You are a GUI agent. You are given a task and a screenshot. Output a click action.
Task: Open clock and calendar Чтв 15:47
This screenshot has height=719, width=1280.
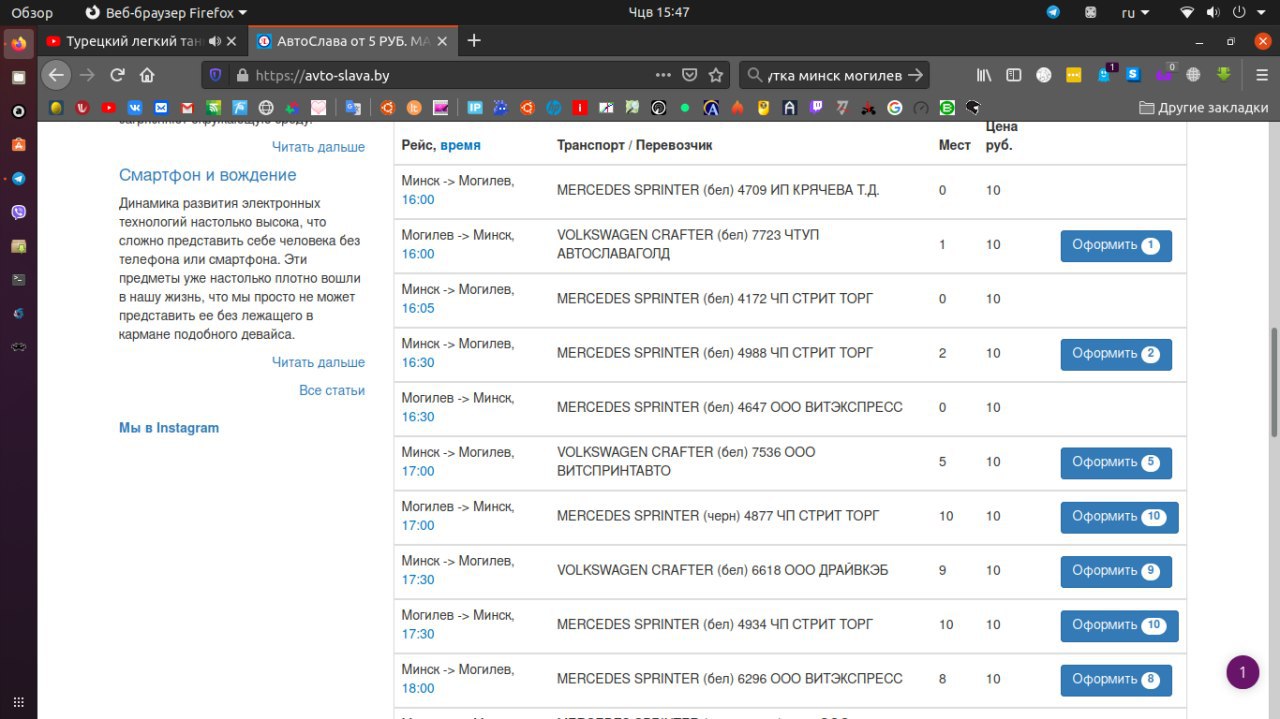click(659, 12)
